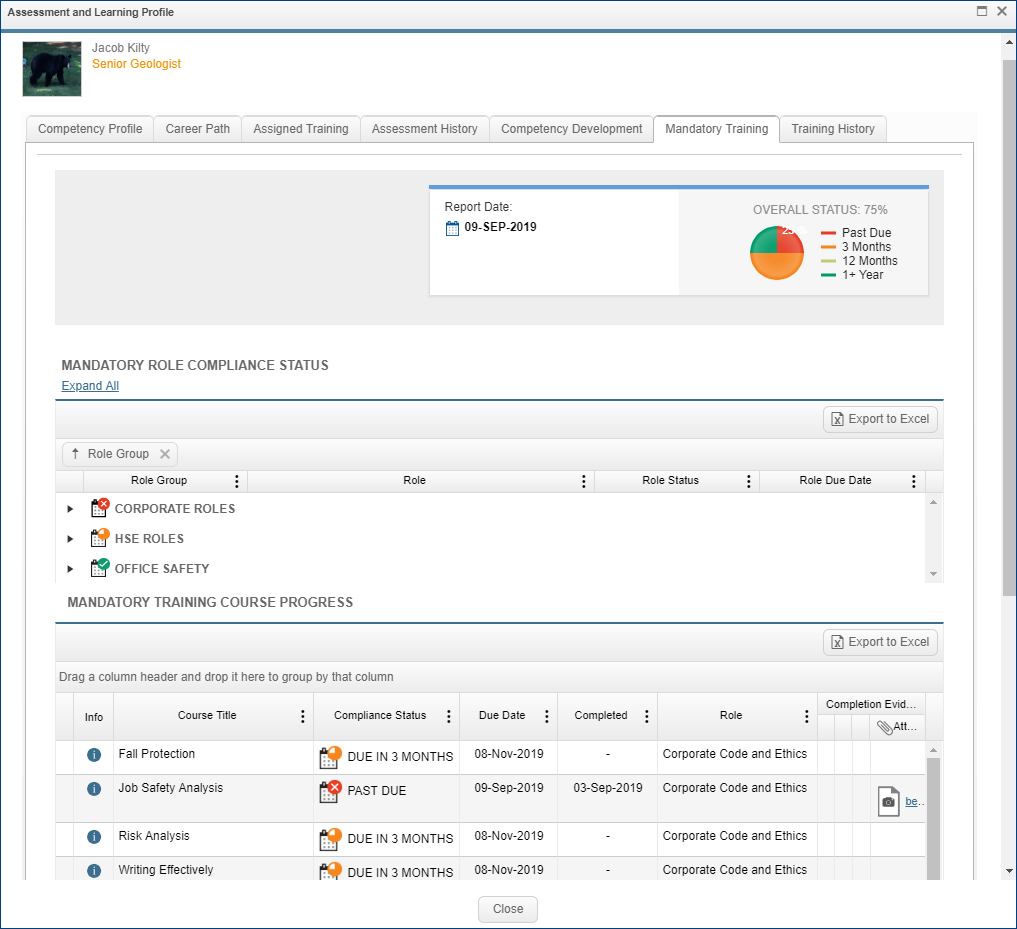This screenshot has height=929, width=1017.
Task: Open info for Job Safety Analysis course
Action: click(x=94, y=788)
